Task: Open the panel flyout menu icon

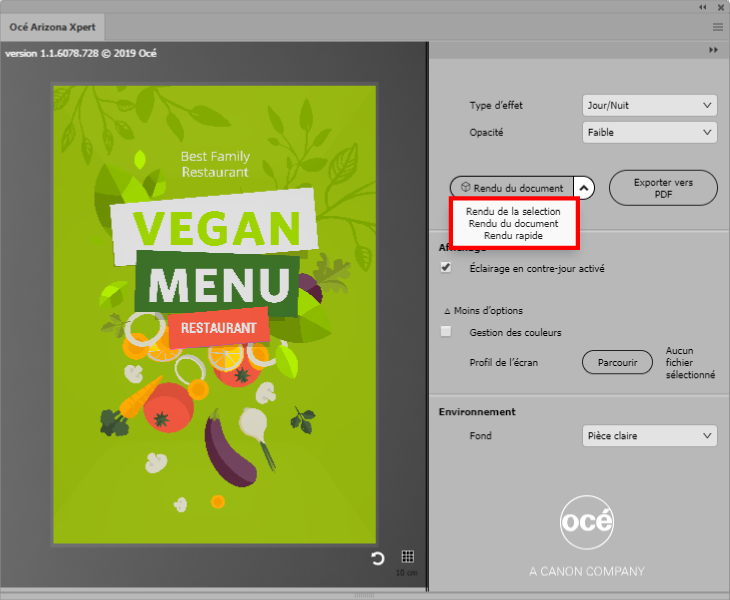Action: 717,27
